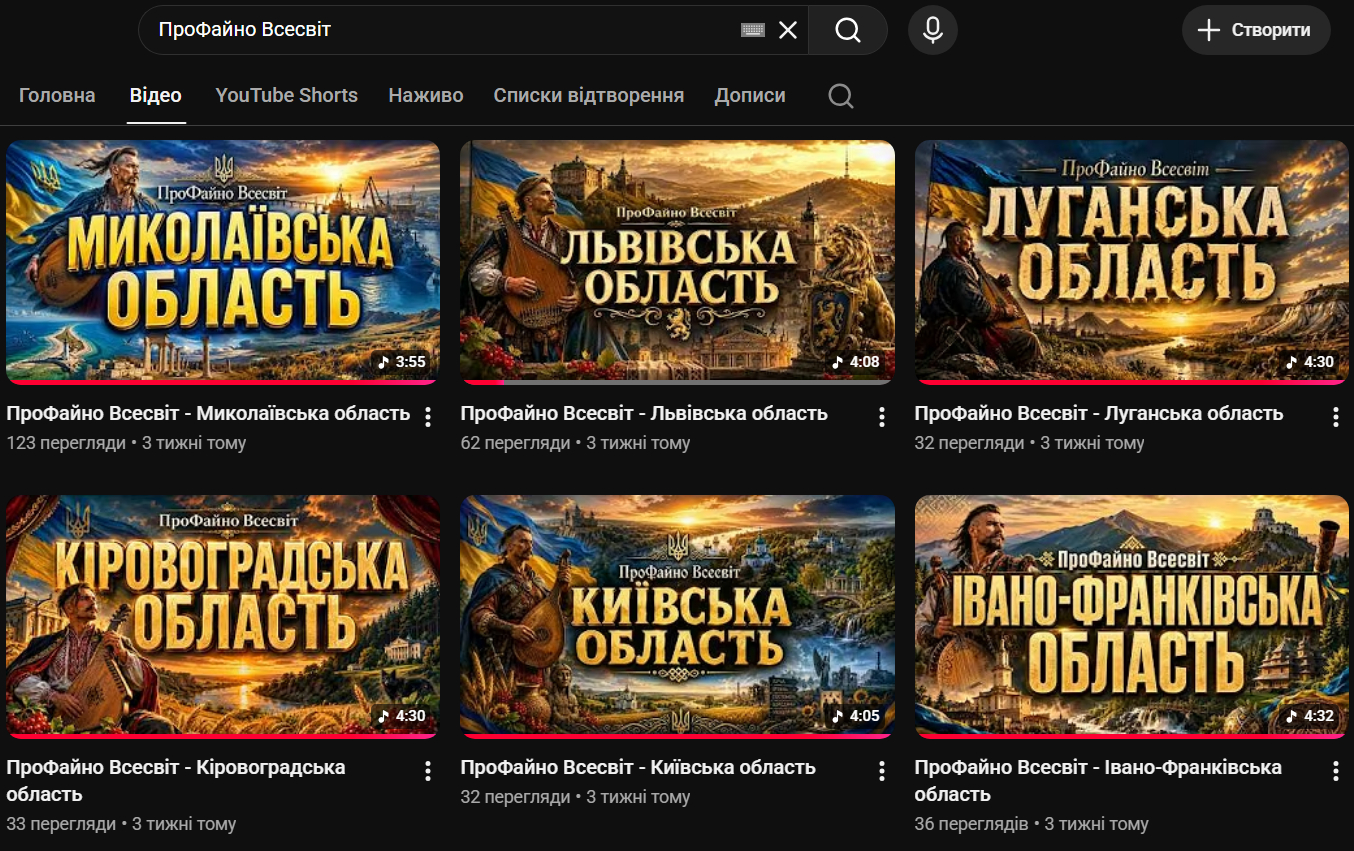Select the Відео tab
This screenshot has height=851, width=1354.
tap(156, 96)
